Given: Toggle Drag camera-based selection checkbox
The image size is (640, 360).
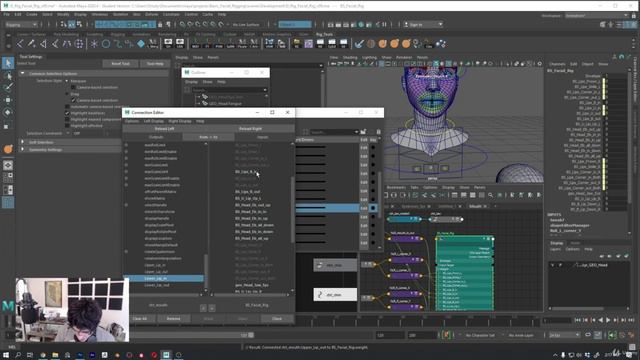Looking at the screenshot, I should click(73, 100).
